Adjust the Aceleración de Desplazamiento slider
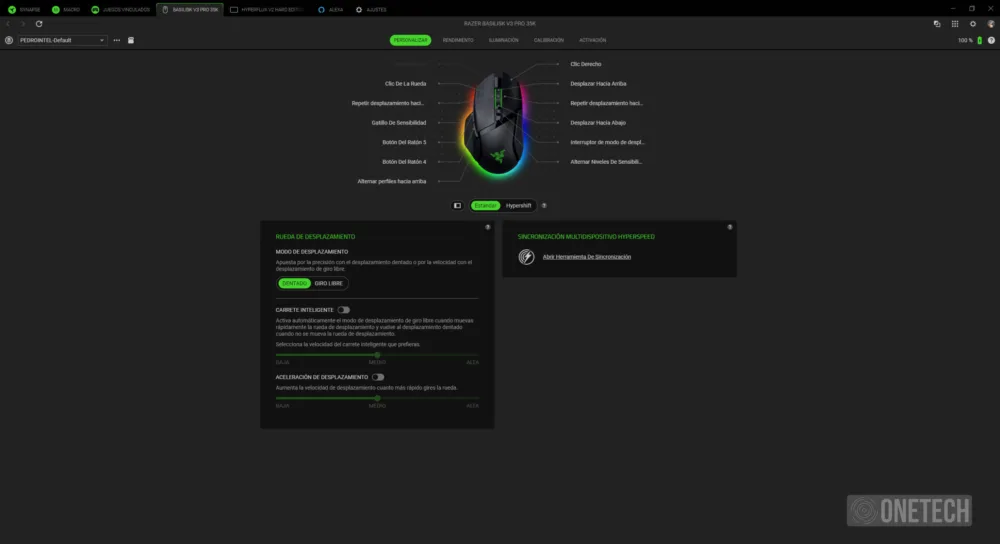Image resolution: width=1000 pixels, height=544 pixels. point(377,398)
